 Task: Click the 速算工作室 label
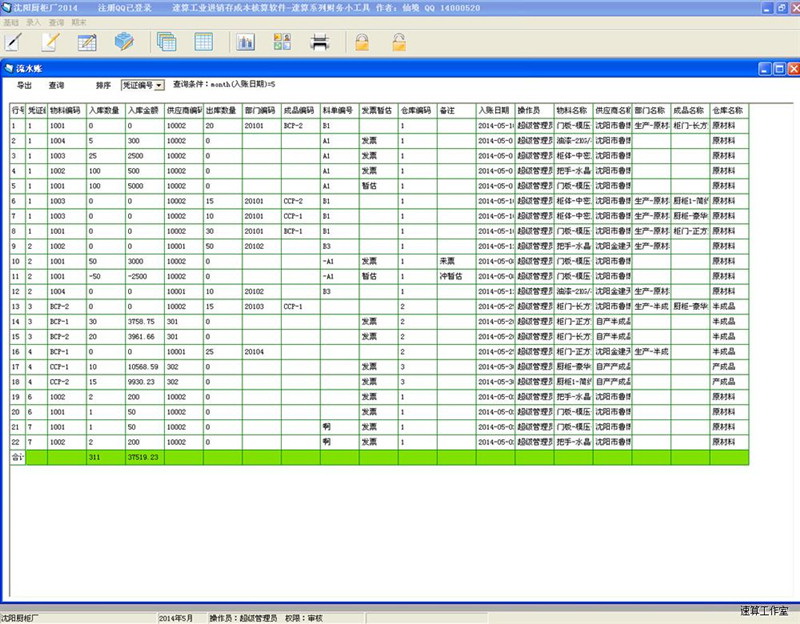(764, 610)
